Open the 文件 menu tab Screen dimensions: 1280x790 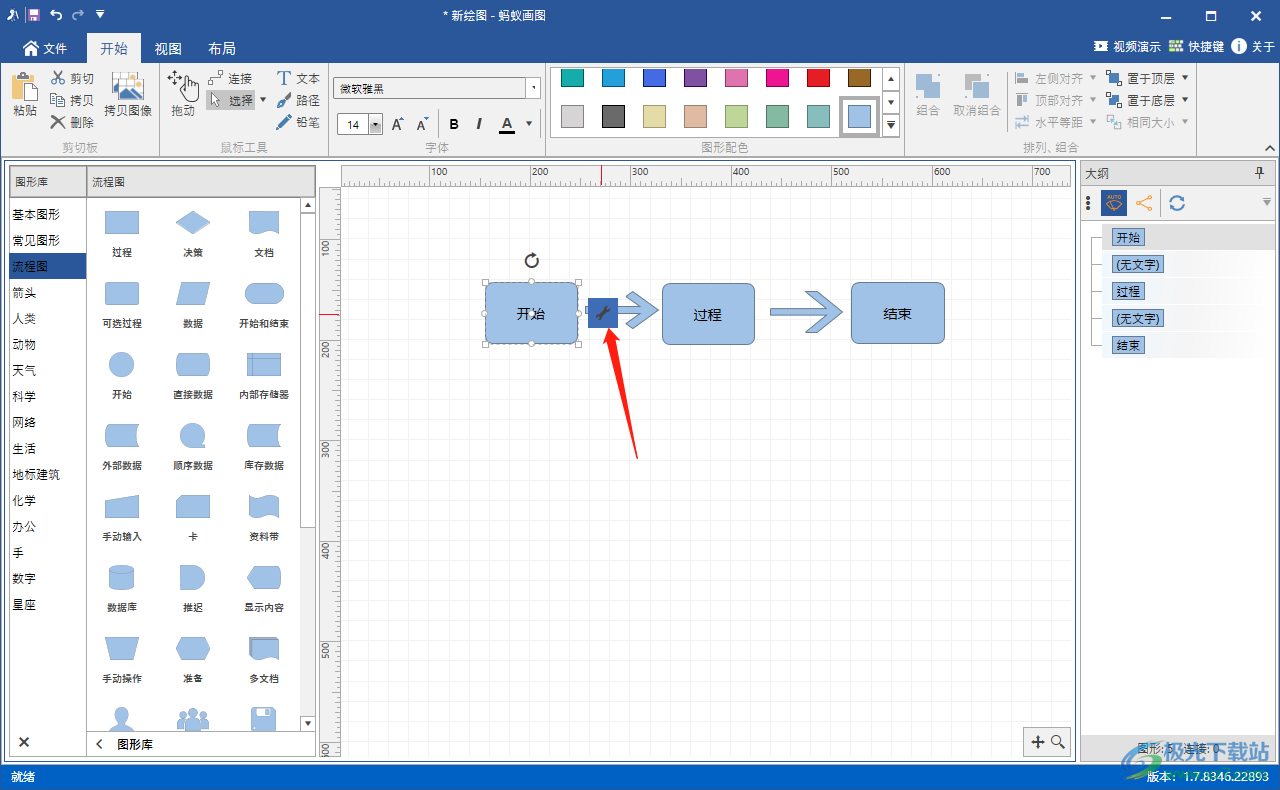[x=44, y=48]
